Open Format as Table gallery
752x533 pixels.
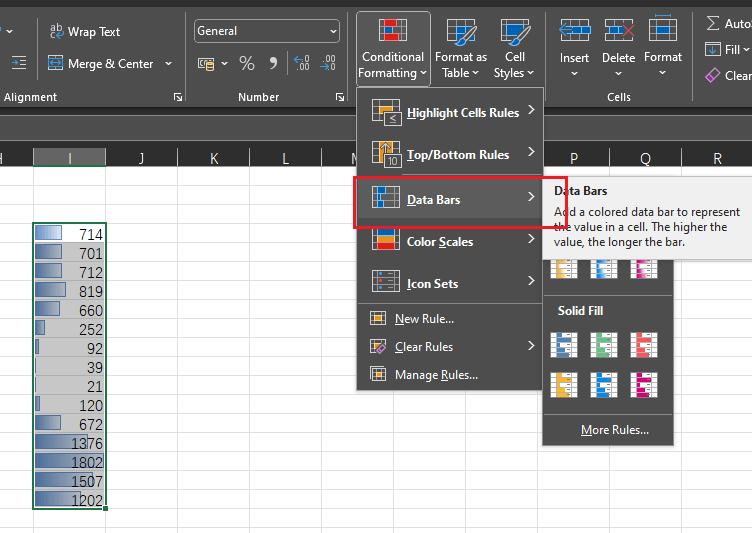tap(461, 48)
